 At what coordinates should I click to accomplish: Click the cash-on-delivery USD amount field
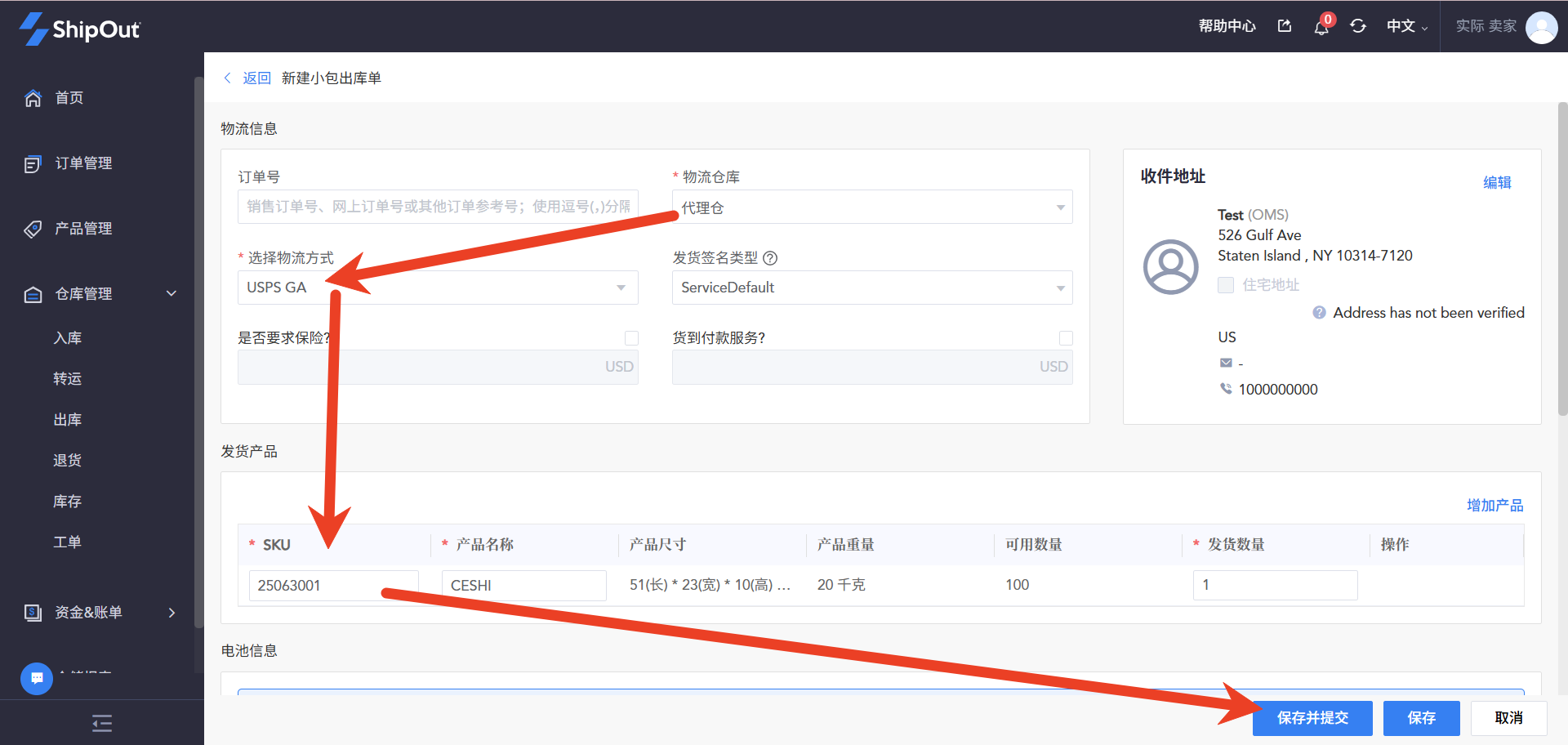coord(872,367)
